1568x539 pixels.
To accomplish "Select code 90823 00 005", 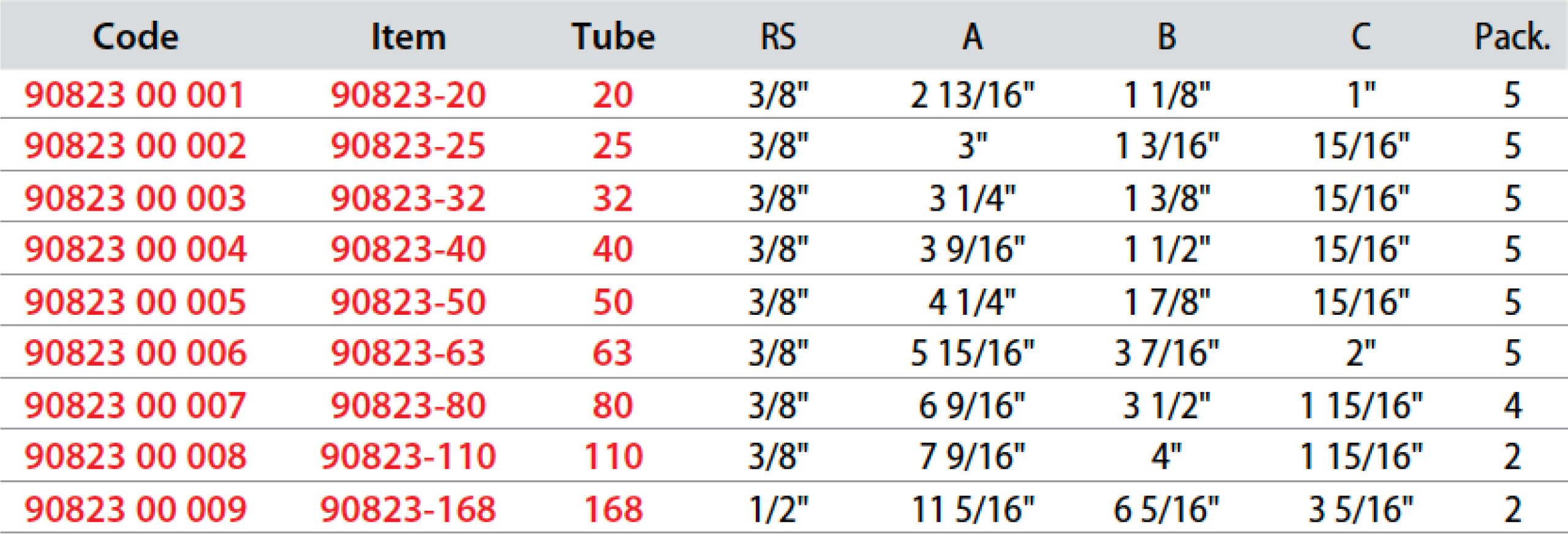I will pyautogui.click(x=135, y=302).
